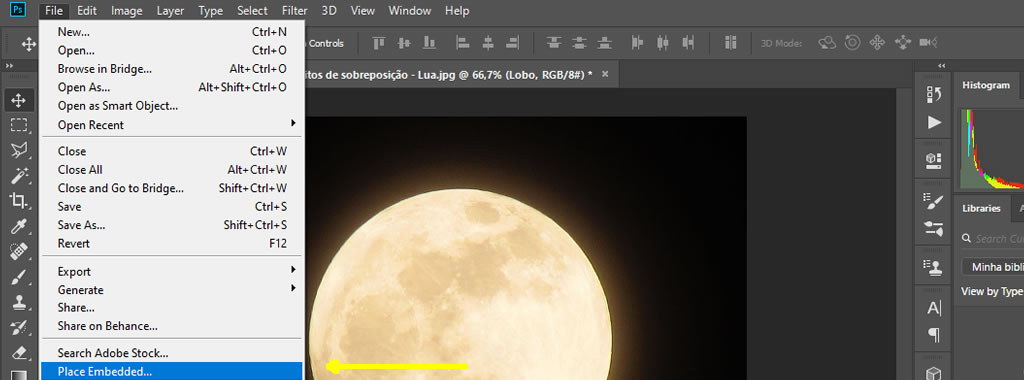Click the 3D rotate mode icon
Viewport: 1024px width, 380px height.
tap(827, 43)
